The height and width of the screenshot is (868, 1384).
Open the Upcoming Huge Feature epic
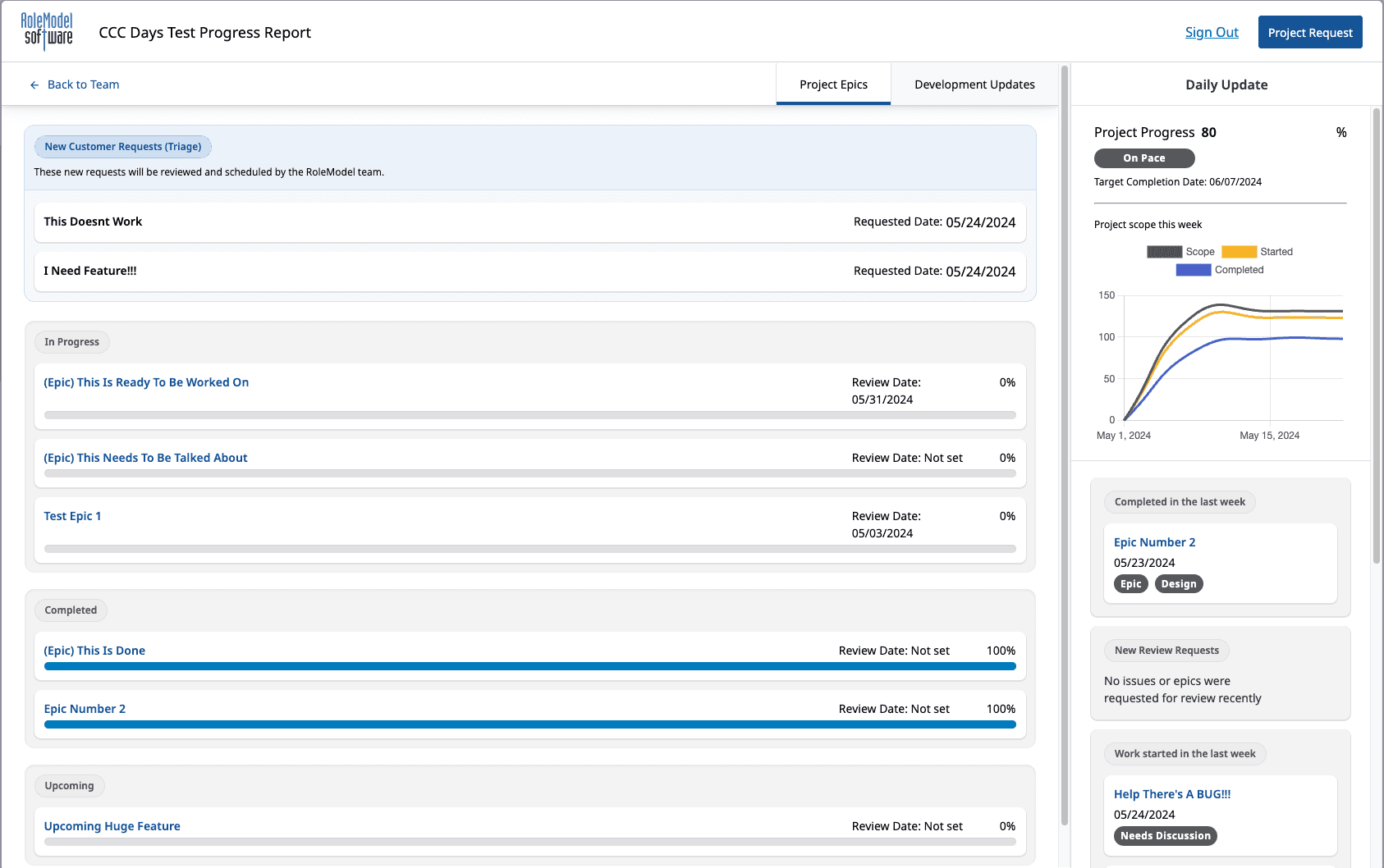click(112, 826)
